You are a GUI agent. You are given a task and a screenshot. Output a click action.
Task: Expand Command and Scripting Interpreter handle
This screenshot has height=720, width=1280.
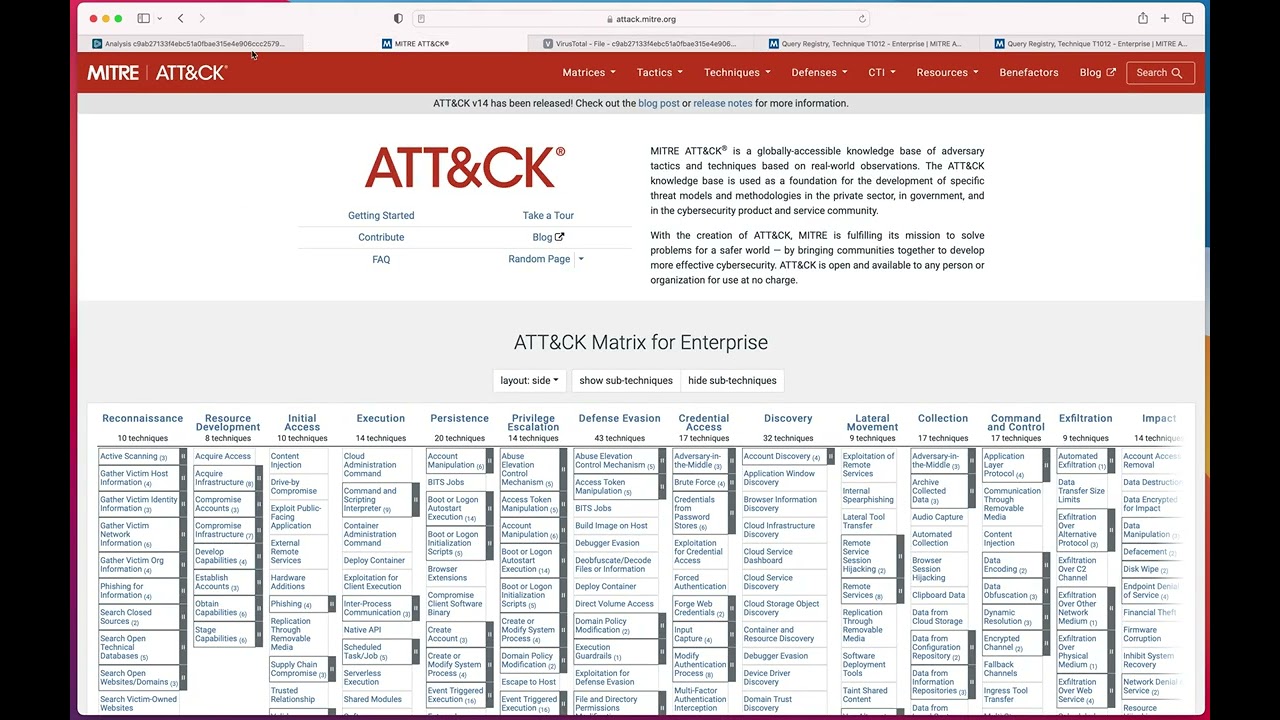[415, 500]
